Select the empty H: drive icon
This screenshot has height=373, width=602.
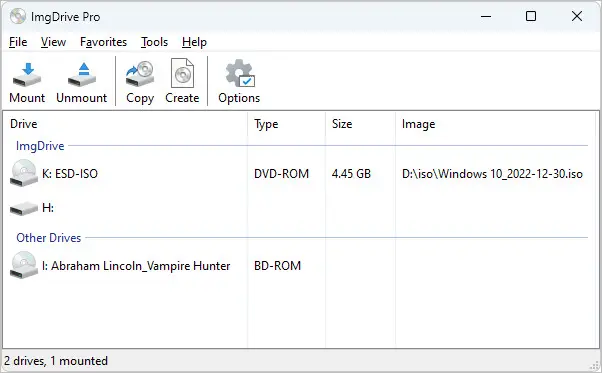click(x=24, y=208)
